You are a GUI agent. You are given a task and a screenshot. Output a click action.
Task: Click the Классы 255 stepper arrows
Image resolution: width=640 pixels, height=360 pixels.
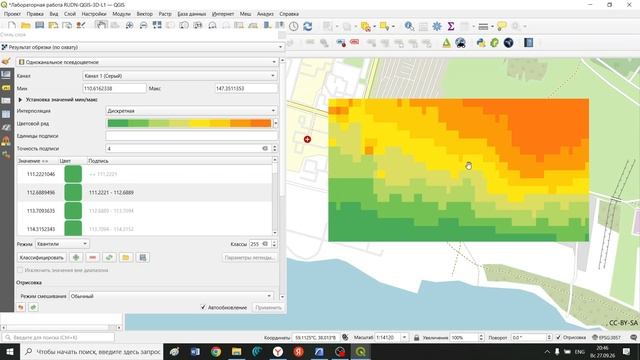click(x=274, y=244)
